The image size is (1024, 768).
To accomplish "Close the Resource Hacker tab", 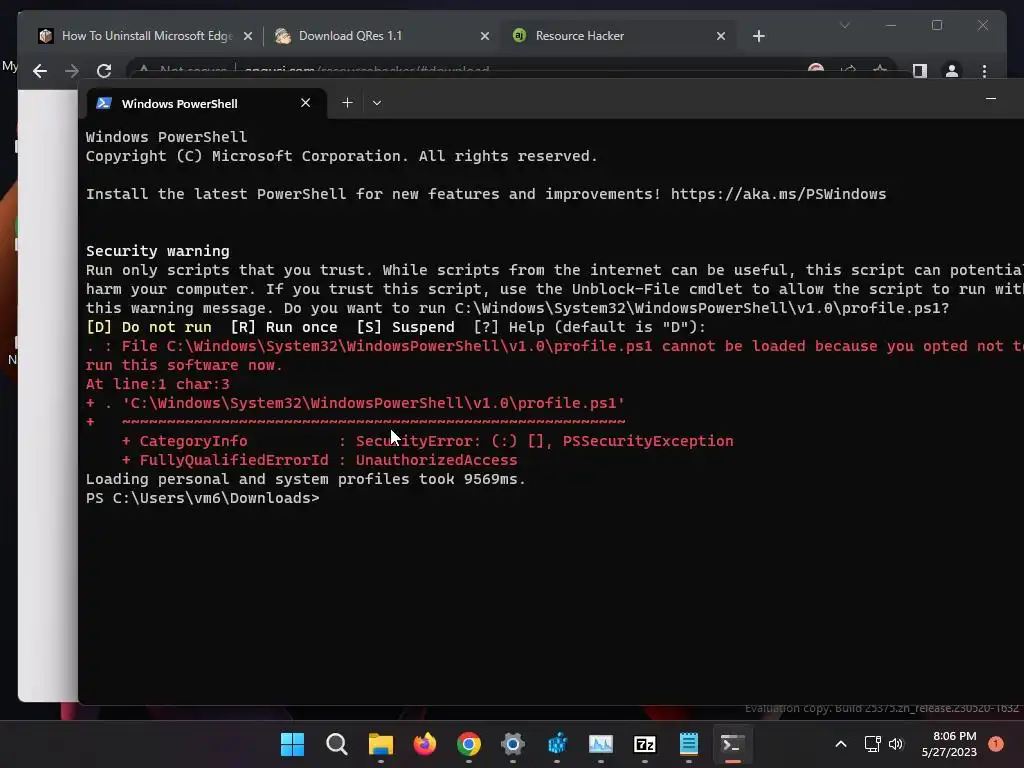I will tap(721, 36).
